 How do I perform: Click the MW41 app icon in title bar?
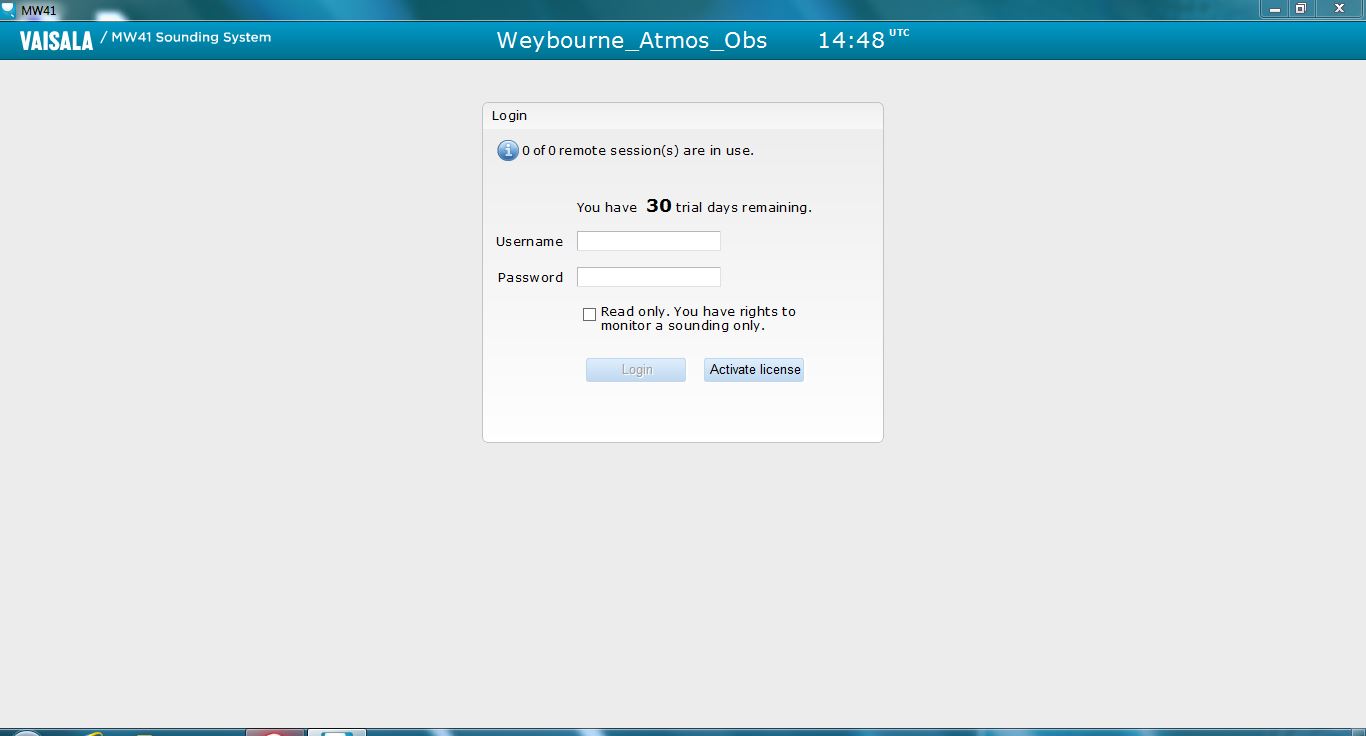click(x=9, y=9)
